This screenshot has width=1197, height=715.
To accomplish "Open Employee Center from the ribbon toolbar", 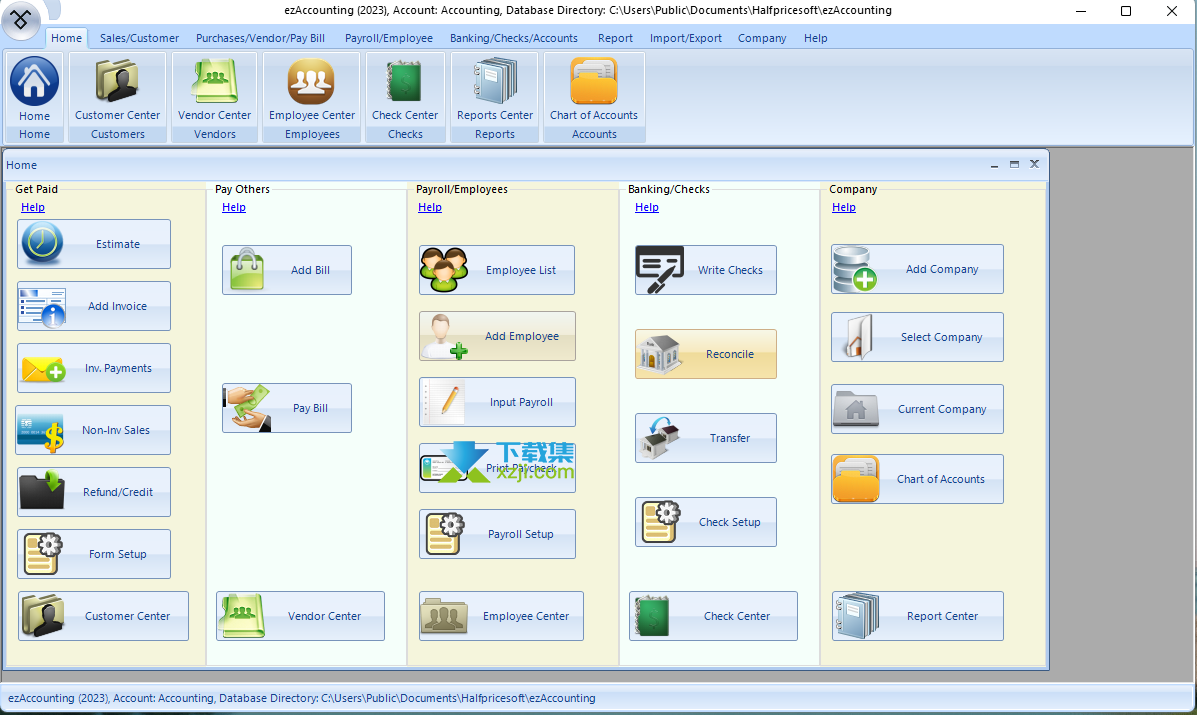I will pyautogui.click(x=311, y=89).
